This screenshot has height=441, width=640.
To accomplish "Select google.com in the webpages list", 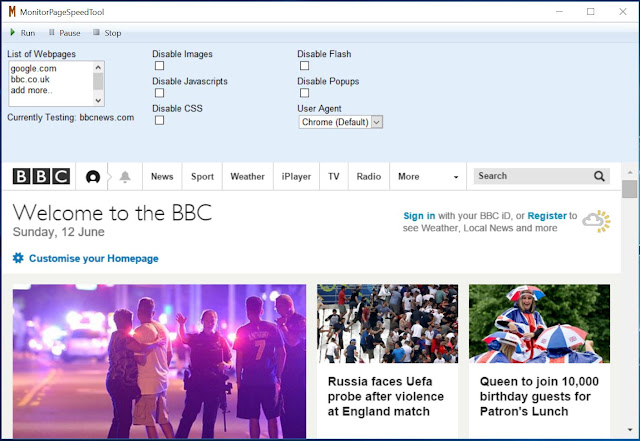I will click(x=33, y=69).
